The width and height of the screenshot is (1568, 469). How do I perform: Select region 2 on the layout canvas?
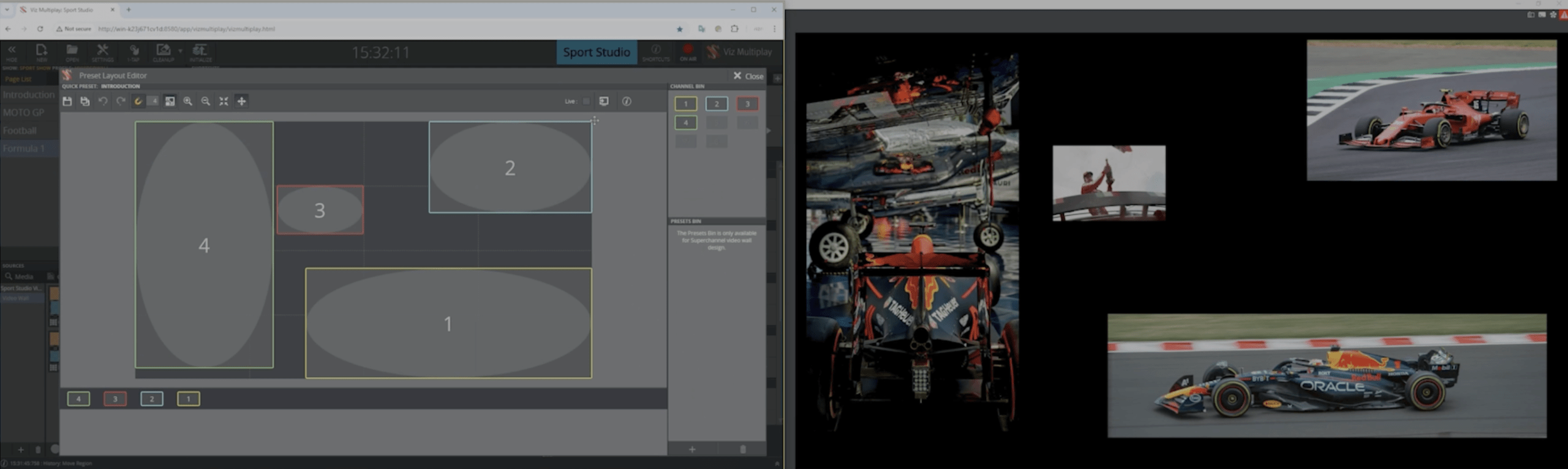point(510,167)
